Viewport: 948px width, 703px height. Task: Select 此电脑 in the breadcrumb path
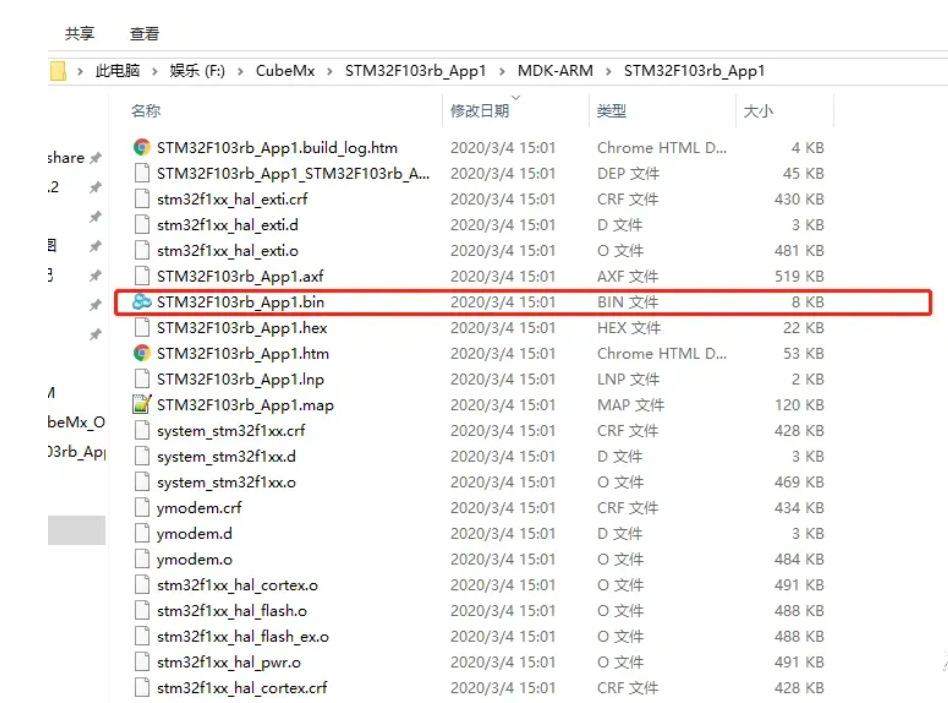[117, 71]
